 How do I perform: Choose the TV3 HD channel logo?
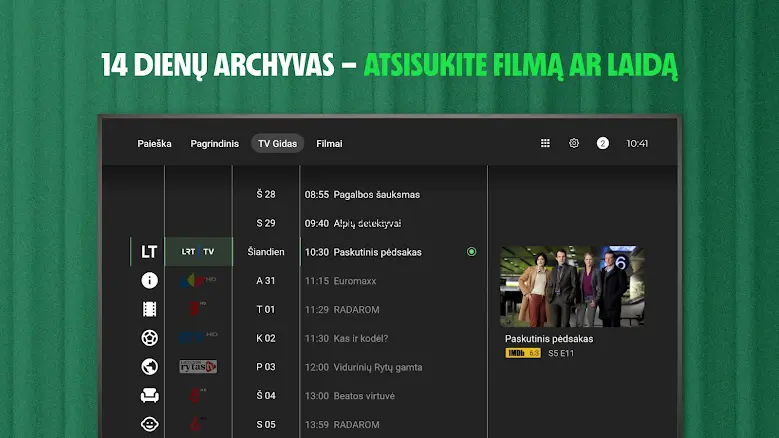(198, 309)
